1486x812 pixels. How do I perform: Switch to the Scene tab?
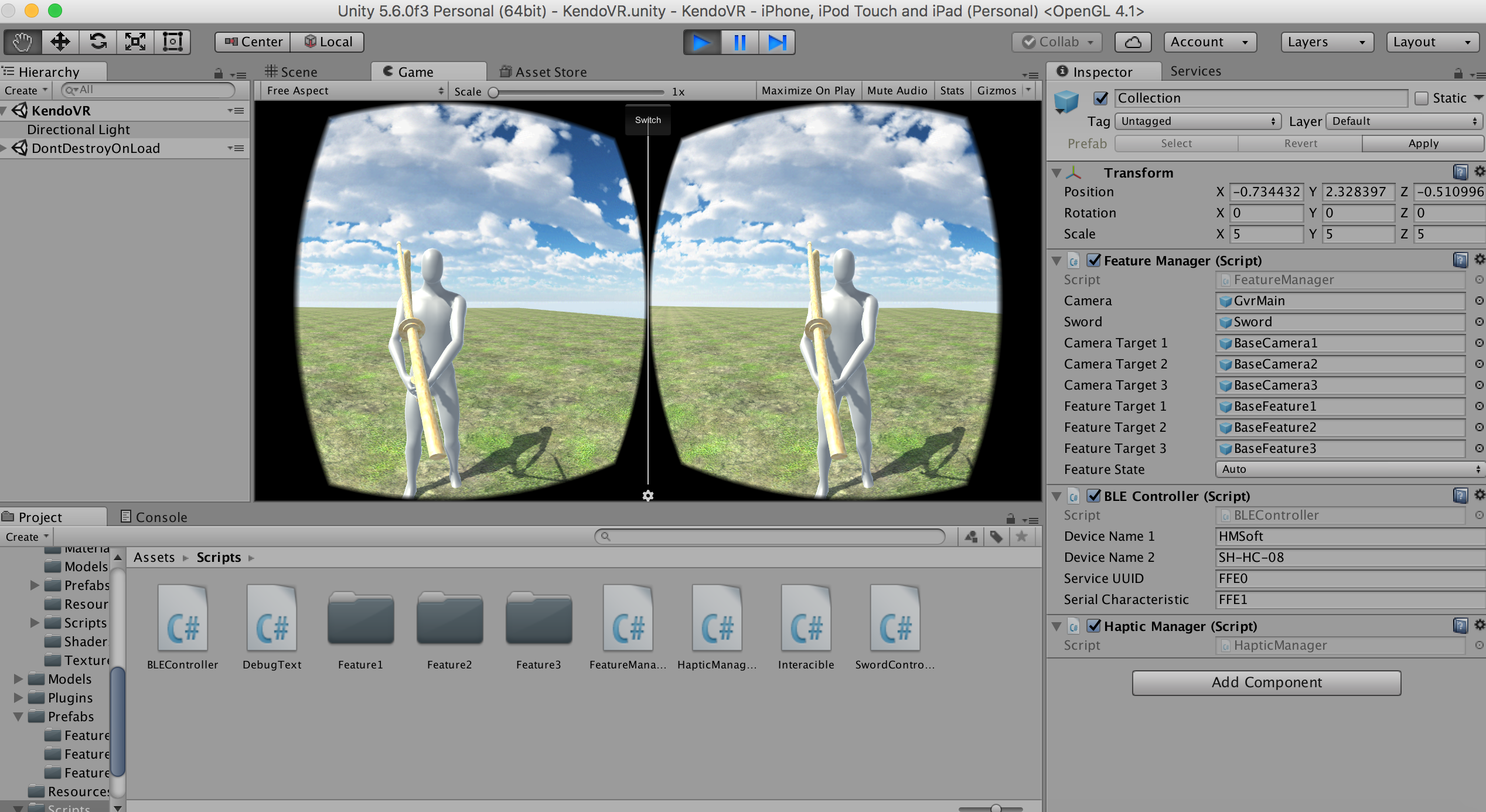(x=292, y=72)
